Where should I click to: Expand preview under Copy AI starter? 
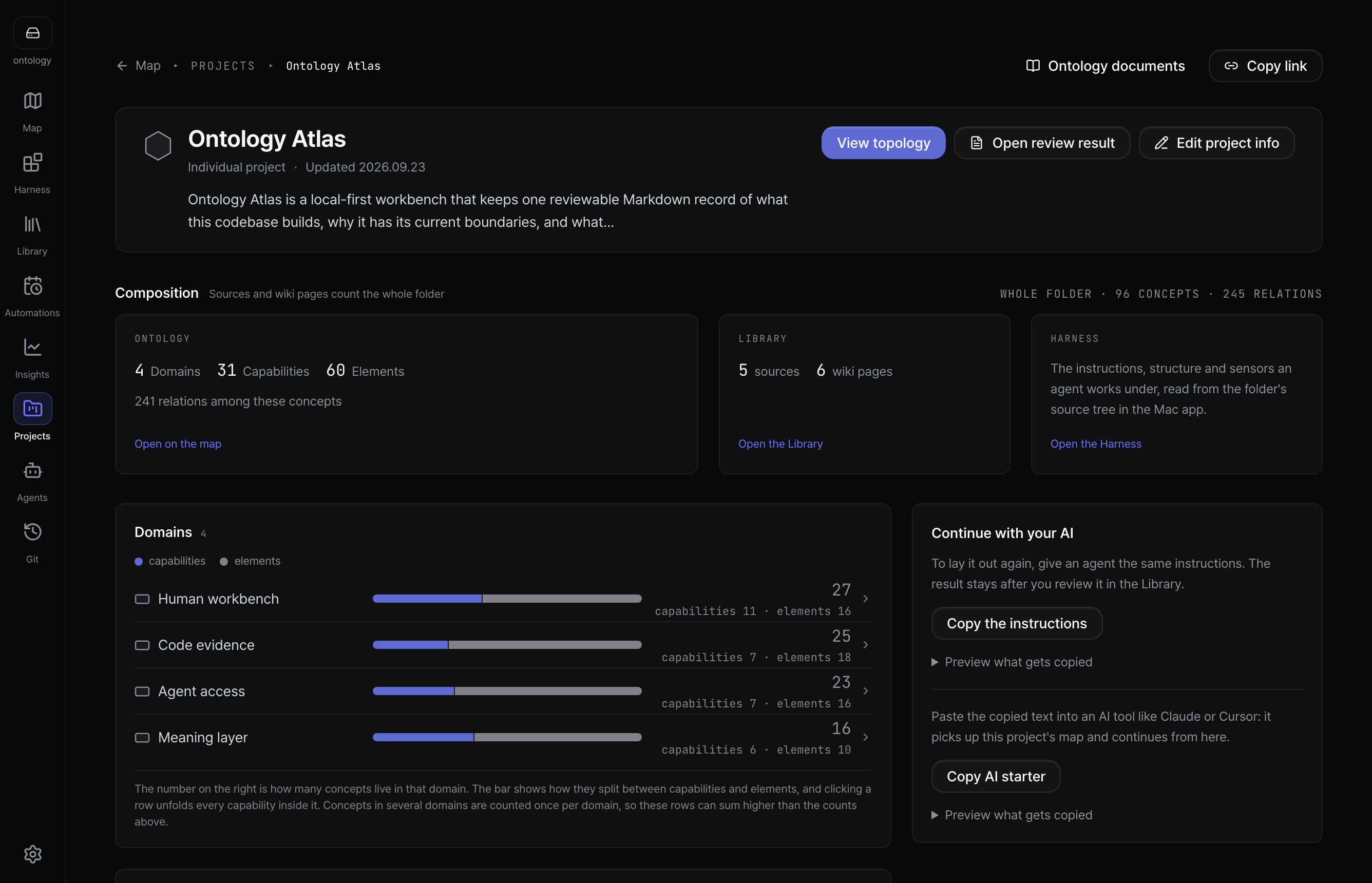[x=1012, y=815]
